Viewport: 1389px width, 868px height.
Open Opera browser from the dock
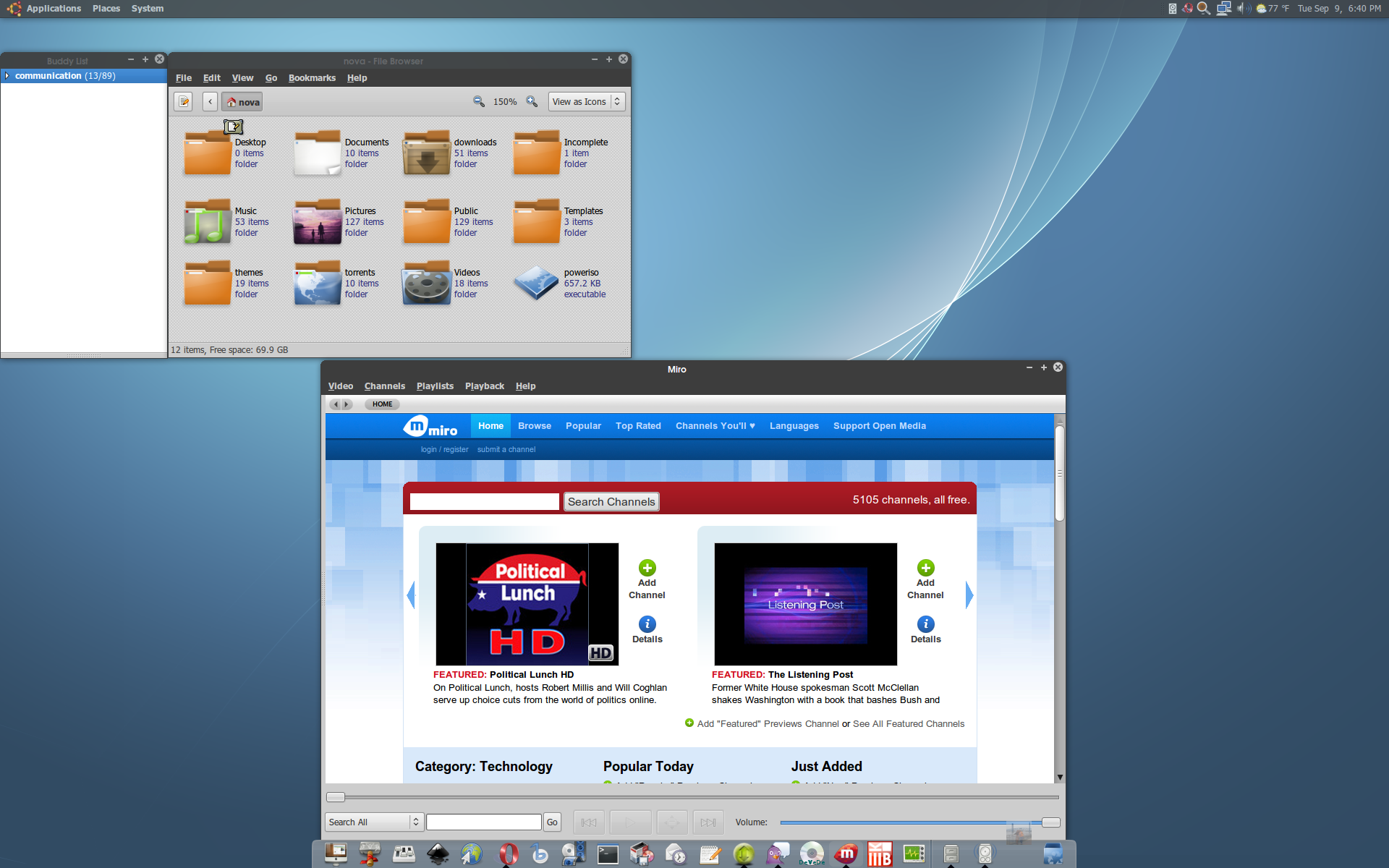click(509, 854)
